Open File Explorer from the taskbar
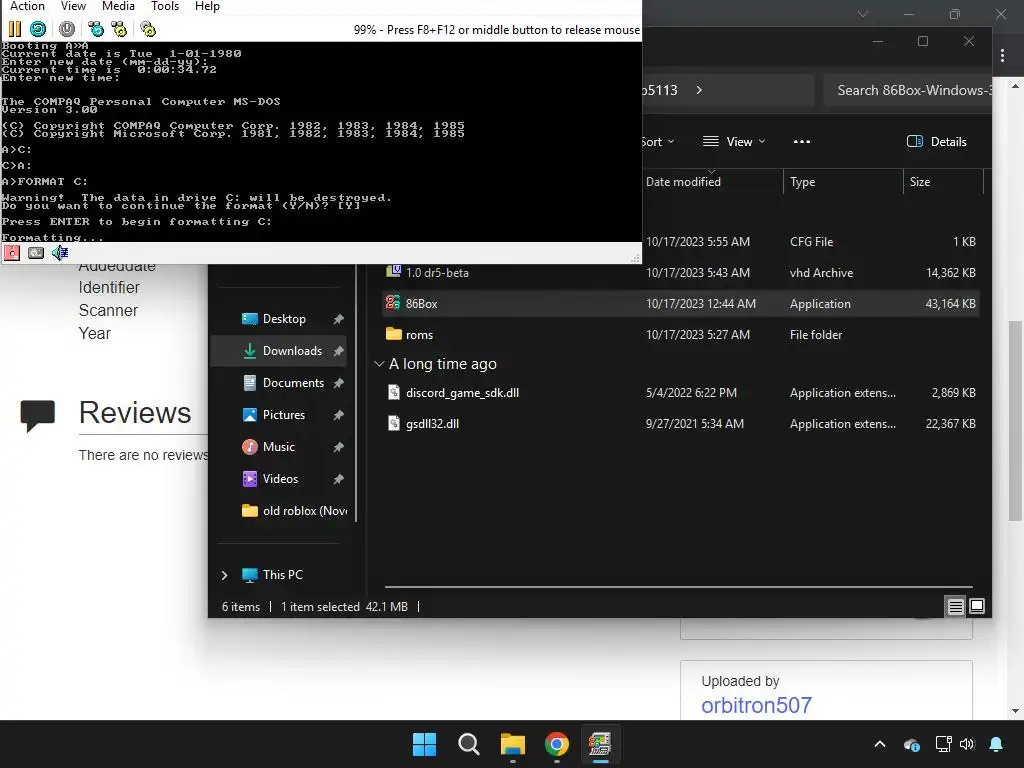The height and width of the screenshot is (768, 1024). tap(513, 744)
